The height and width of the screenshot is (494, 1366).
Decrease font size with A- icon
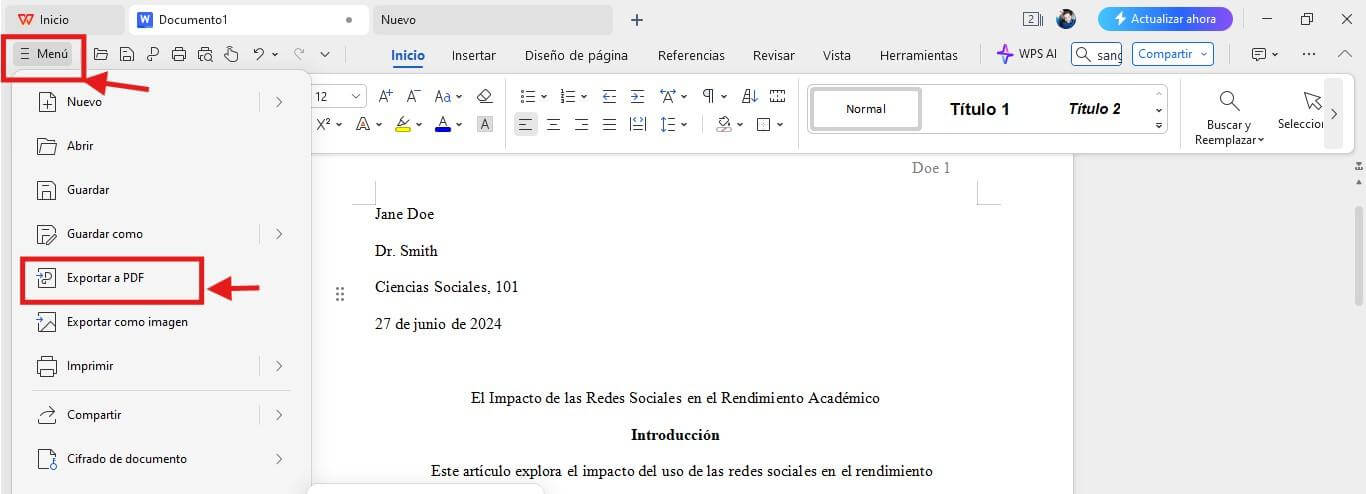coord(414,96)
